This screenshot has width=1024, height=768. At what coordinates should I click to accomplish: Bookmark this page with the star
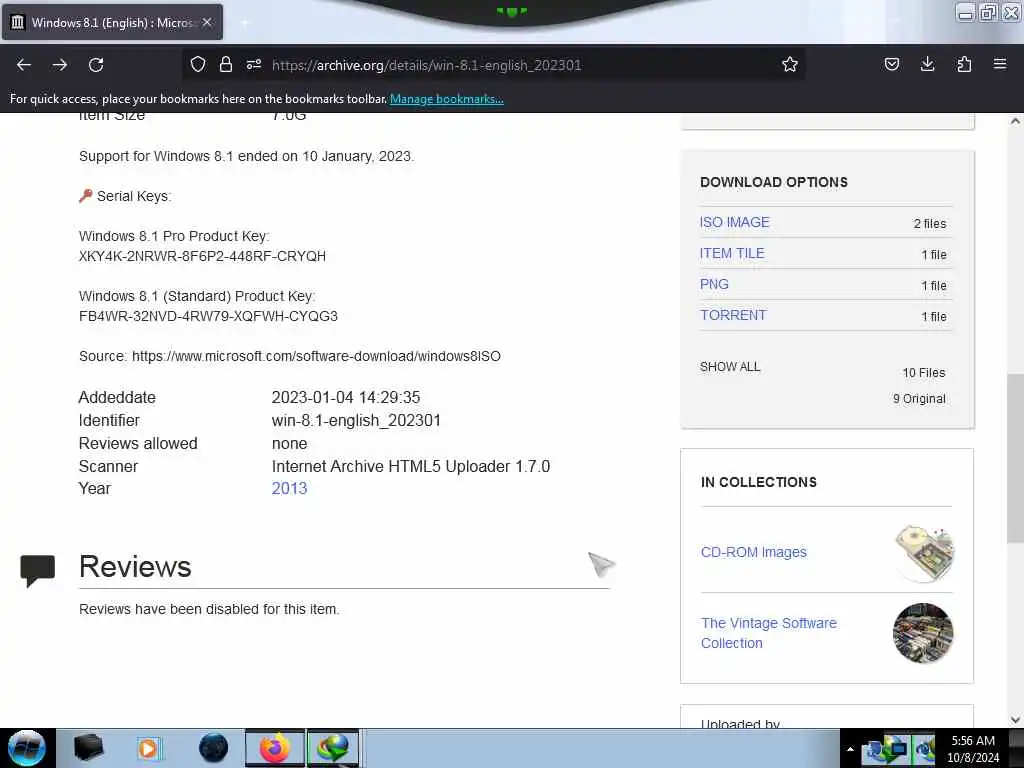(x=790, y=64)
